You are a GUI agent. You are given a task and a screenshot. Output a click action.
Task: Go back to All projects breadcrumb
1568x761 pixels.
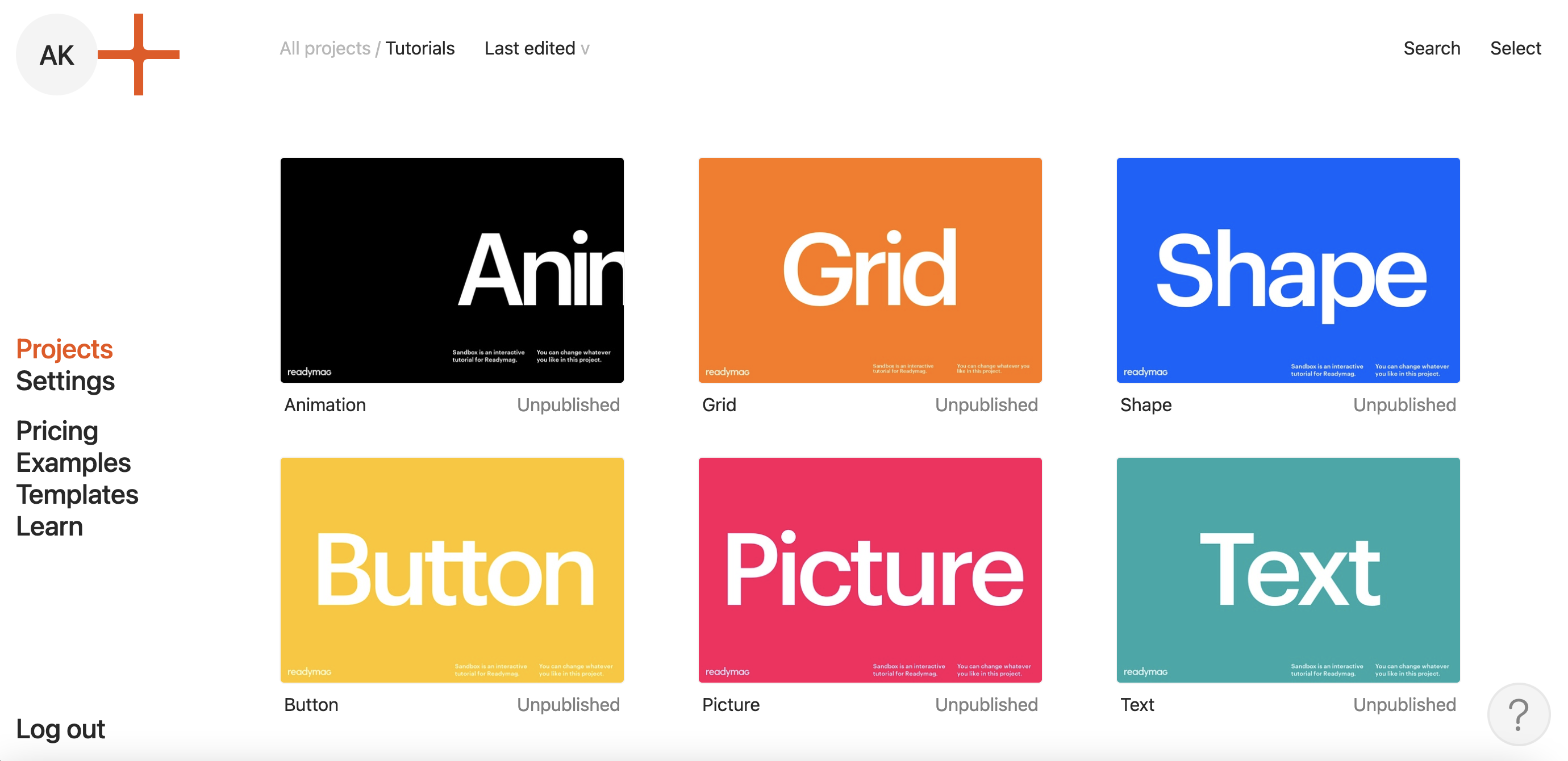(324, 48)
